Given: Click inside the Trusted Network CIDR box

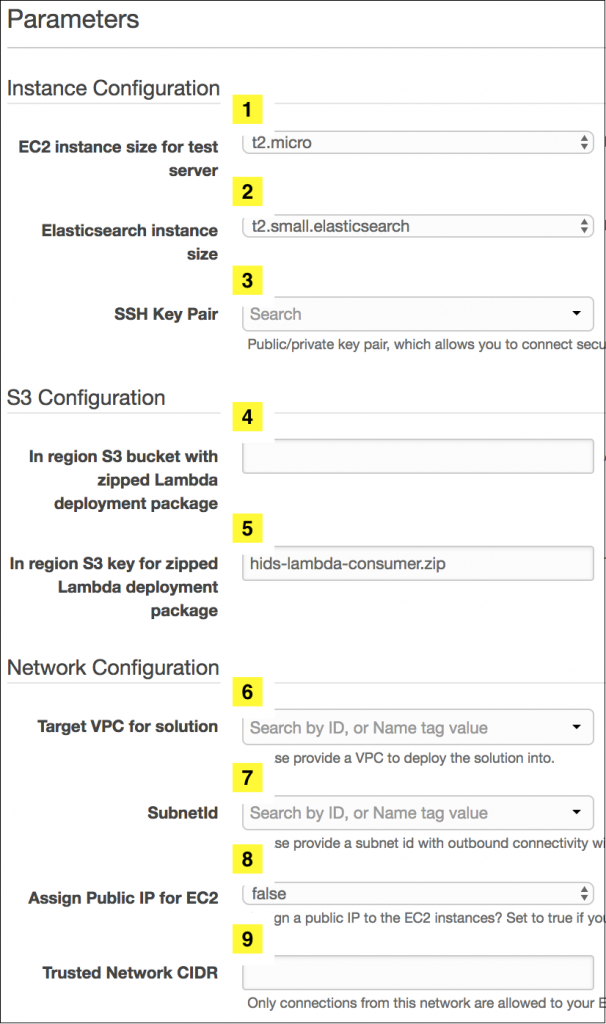Looking at the screenshot, I should [416, 973].
